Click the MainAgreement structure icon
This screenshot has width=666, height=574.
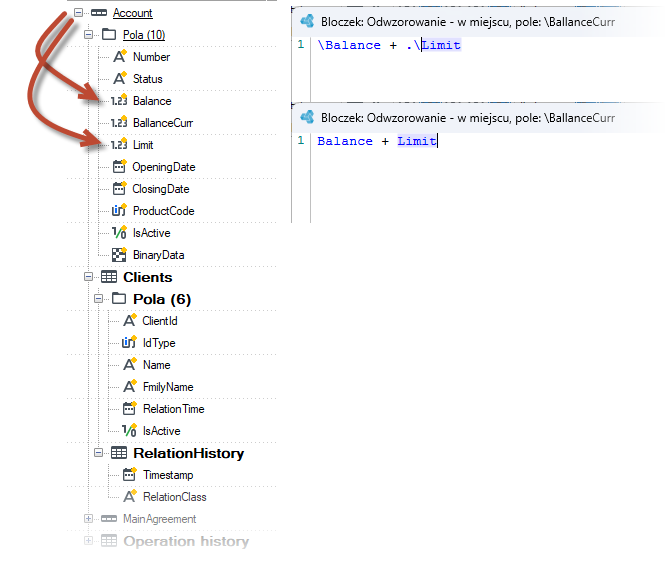coord(109,519)
